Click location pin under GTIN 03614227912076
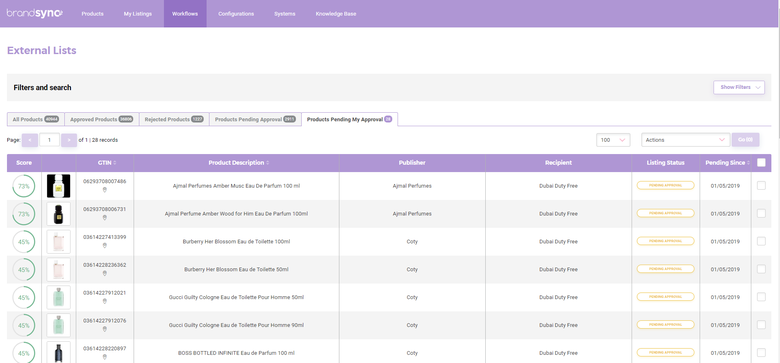780x363 pixels. [x=104, y=329]
